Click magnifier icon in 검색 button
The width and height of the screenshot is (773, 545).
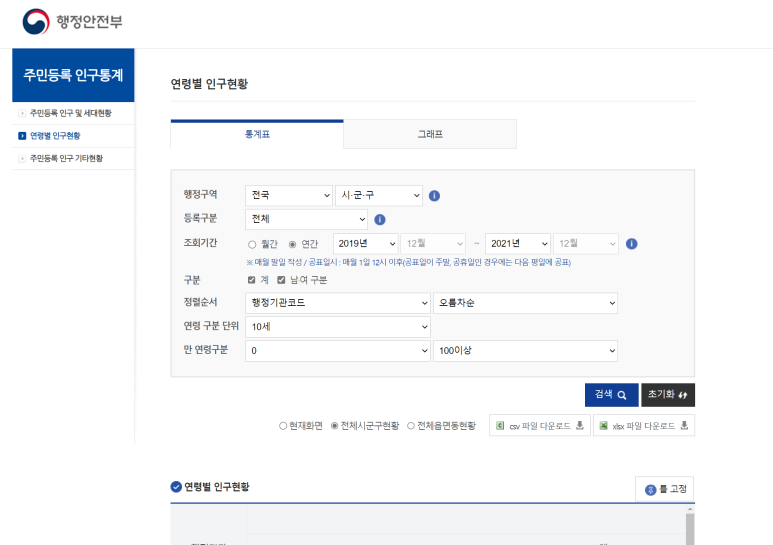(622, 395)
